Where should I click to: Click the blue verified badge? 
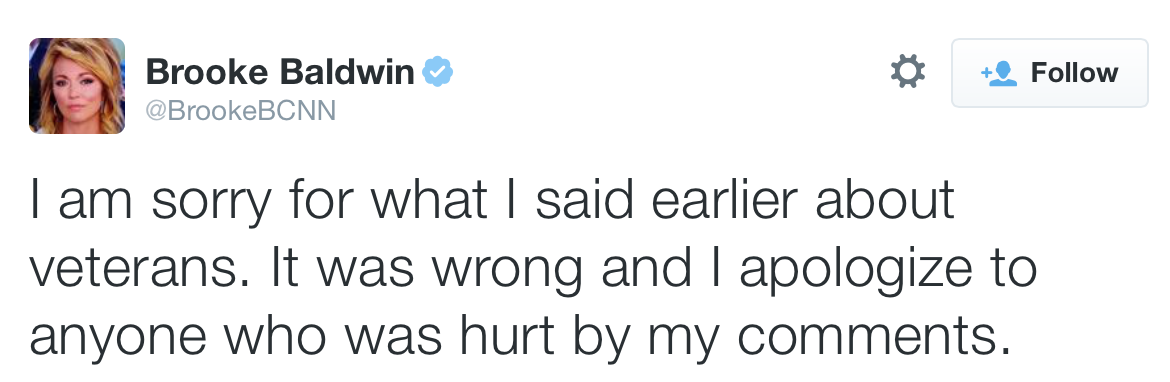[x=438, y=72]
